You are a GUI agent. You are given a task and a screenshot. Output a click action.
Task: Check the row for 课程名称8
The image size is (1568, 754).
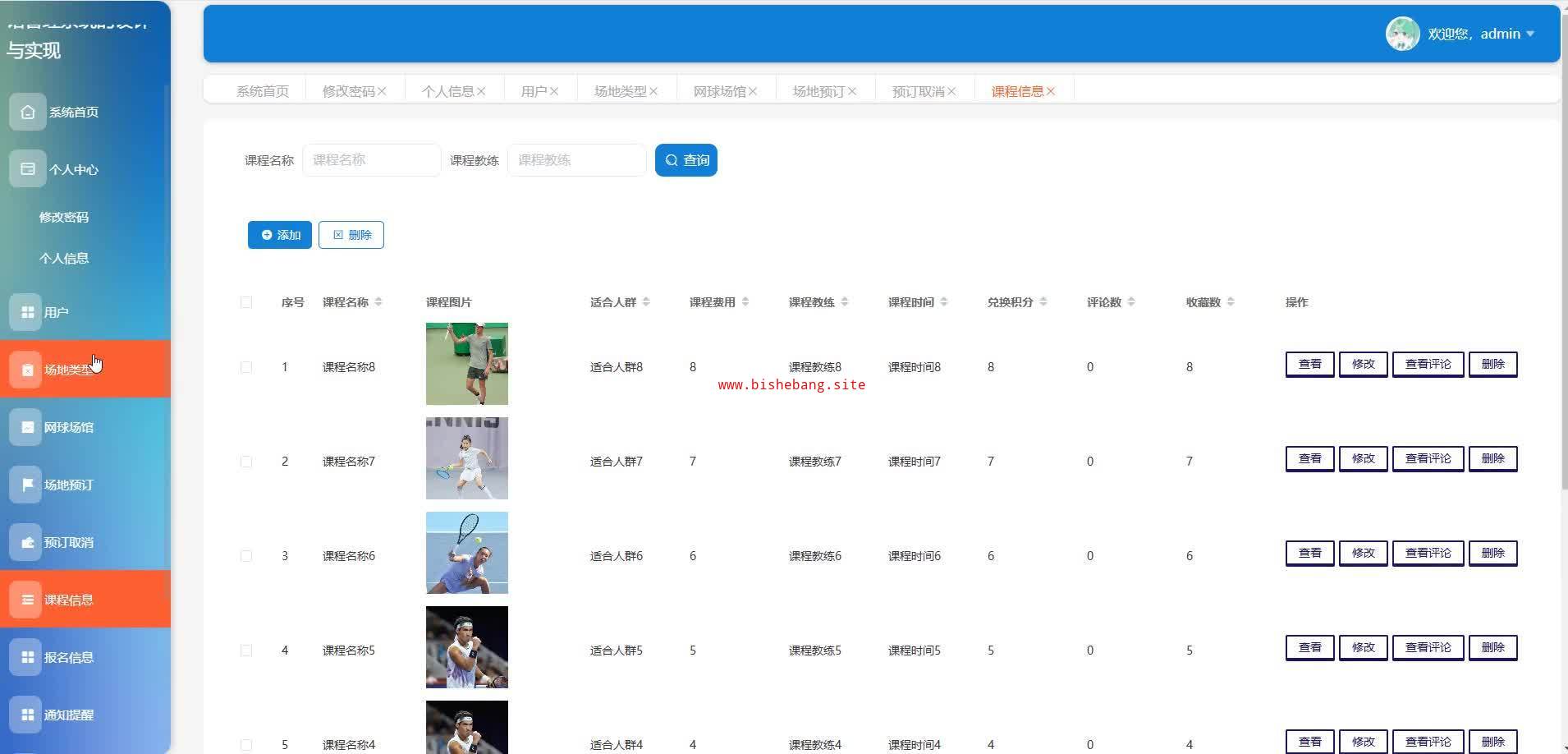pos(246,367)
